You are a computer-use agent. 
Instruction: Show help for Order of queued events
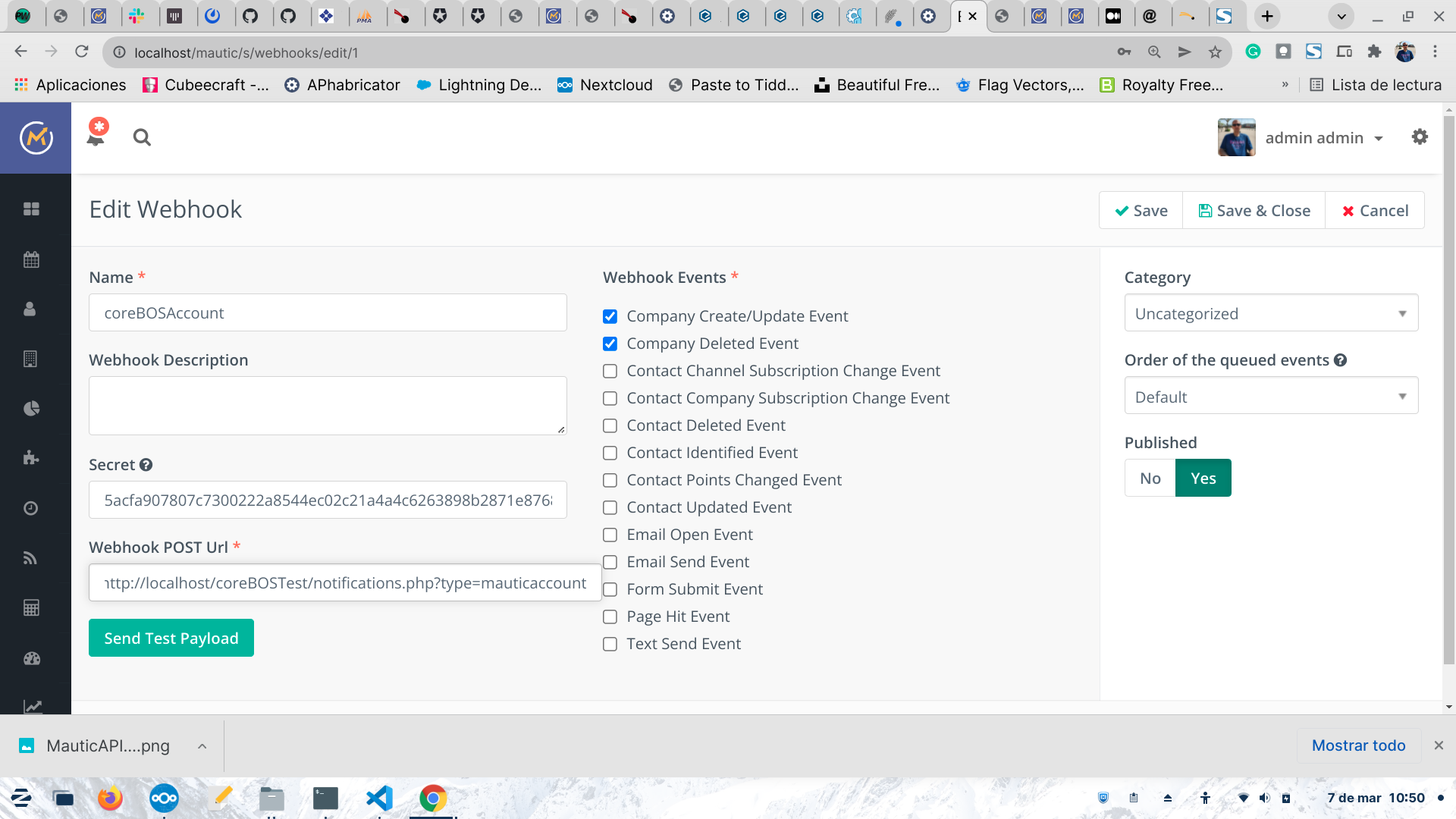coord(1341,360)
